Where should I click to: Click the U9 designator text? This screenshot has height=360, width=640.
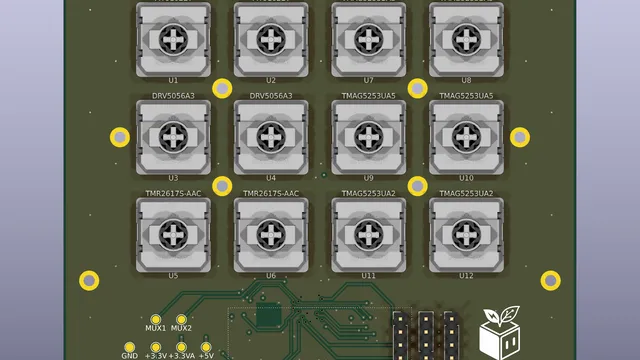point(369,178)
